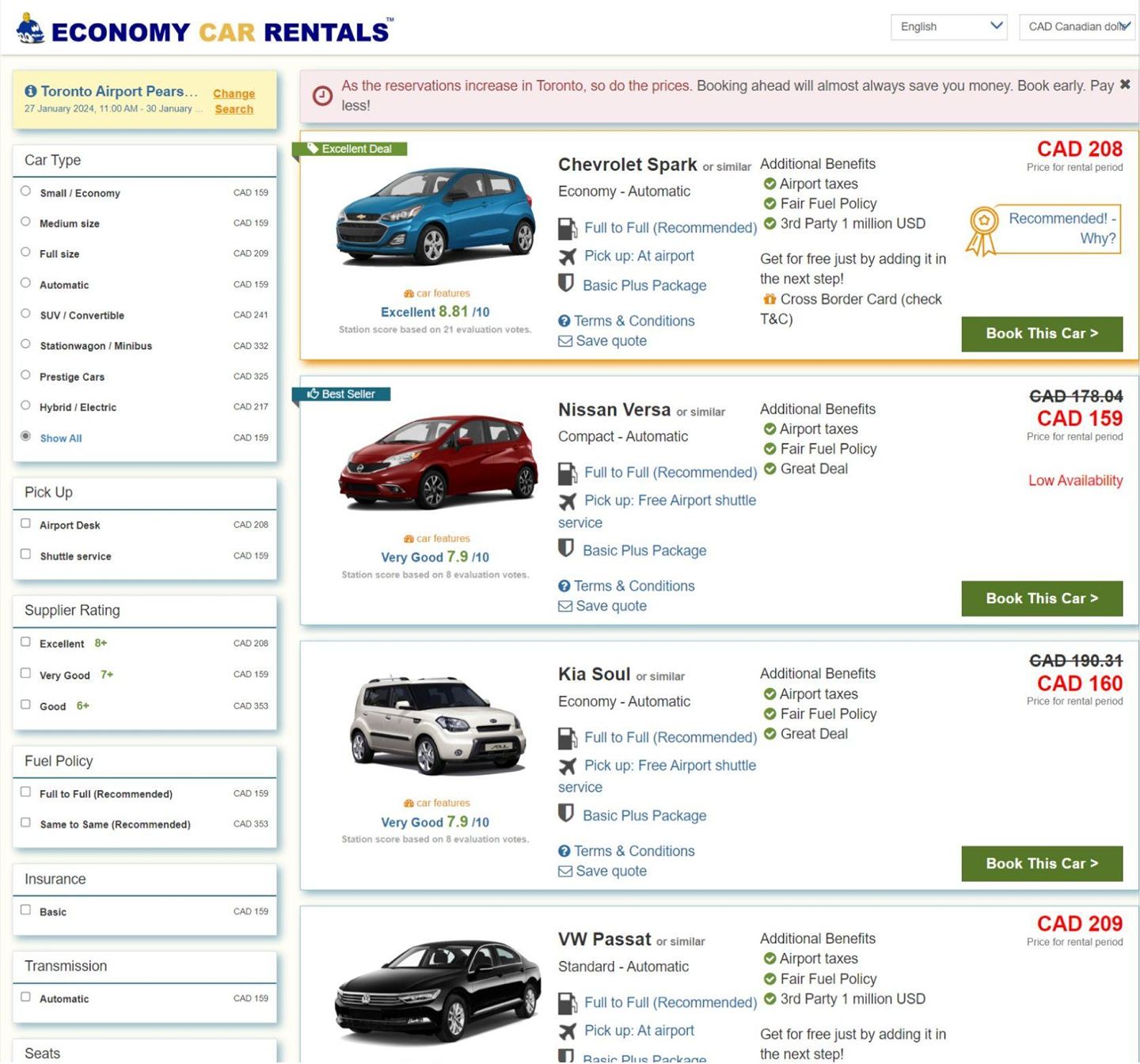Click the envelope icon for Kia Soul quote
This screenshot has height=1064, width=1140.
[x=565, y=872]
